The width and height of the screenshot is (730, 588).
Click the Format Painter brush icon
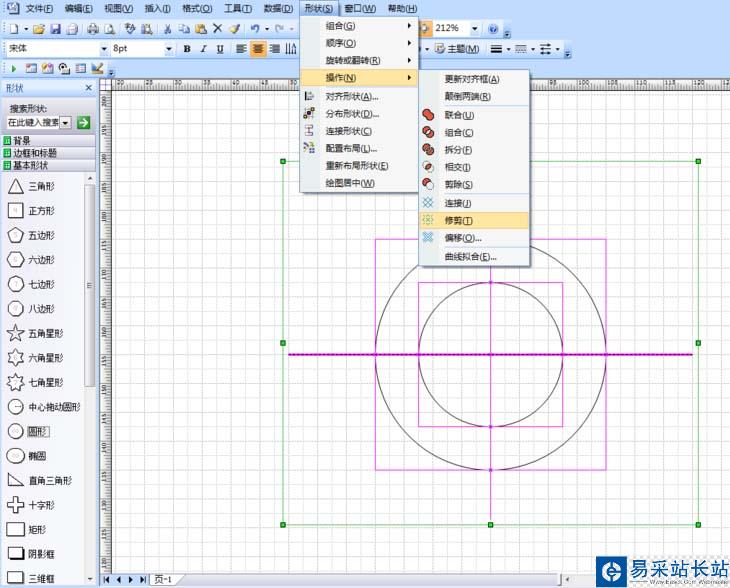(x=234, y=29)
